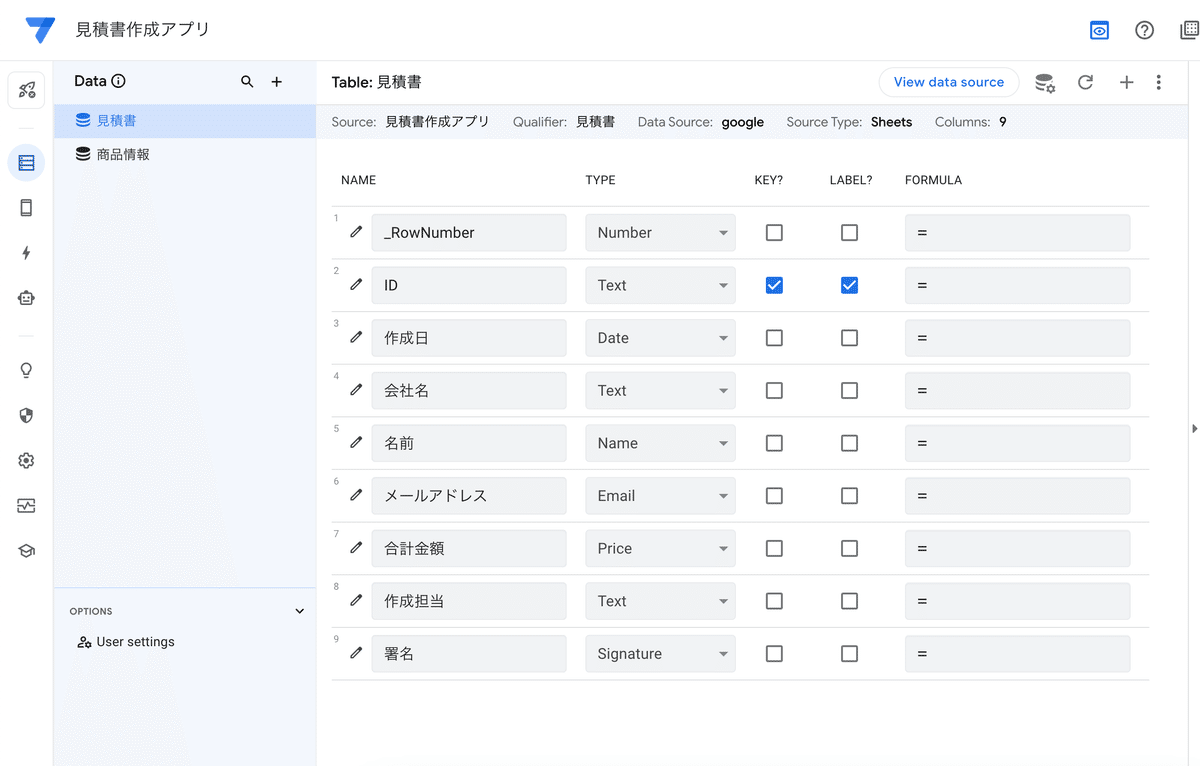Image resolution: width=1200 pixels, height=766 pixels.
Task: Check KEY checkbox for _RowNumber
Action: (x=774, y=232)
